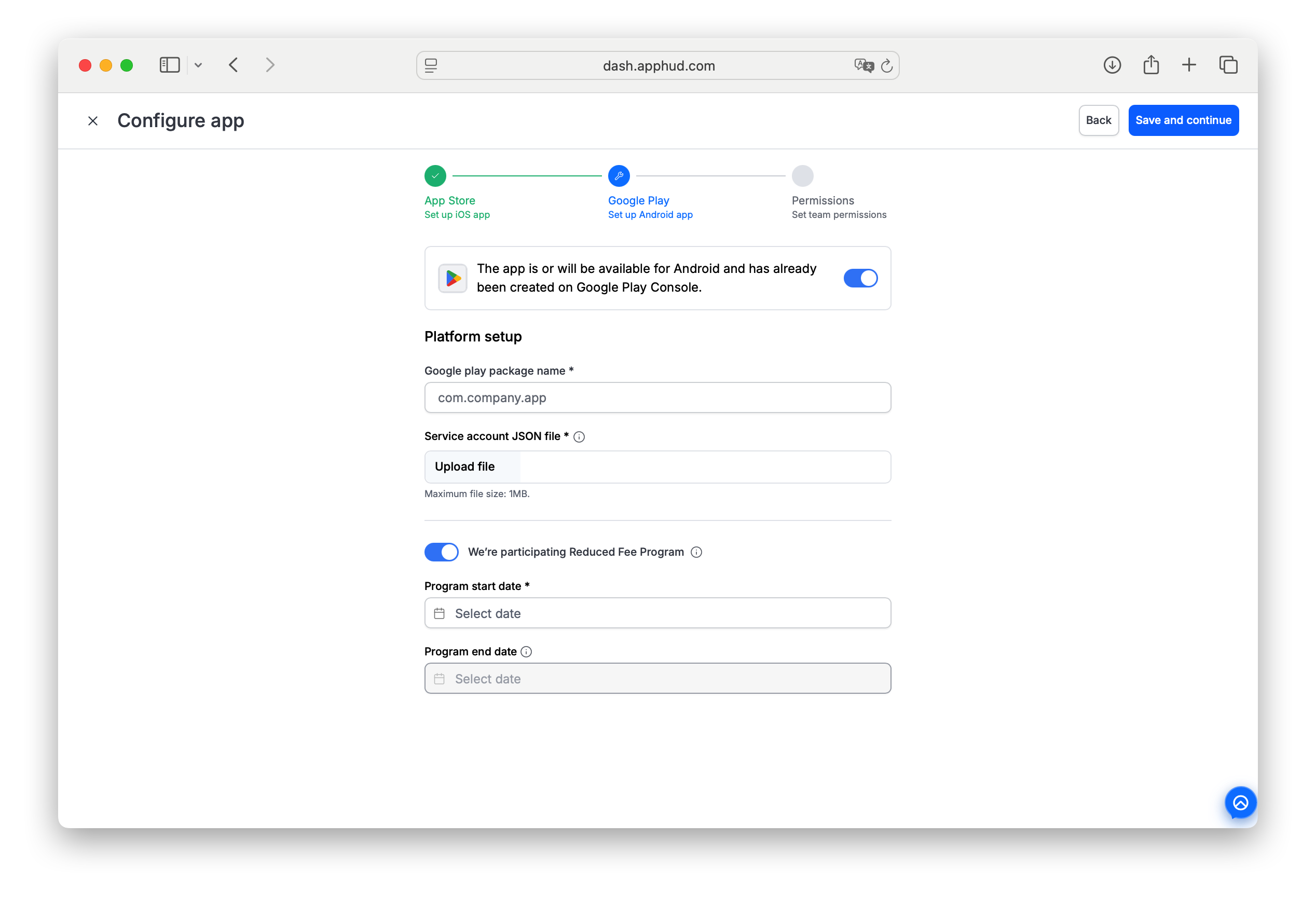Click the Set up iOS app subtitle
The width and height of the screenshot is (1316, 906).
pos(457,215)
